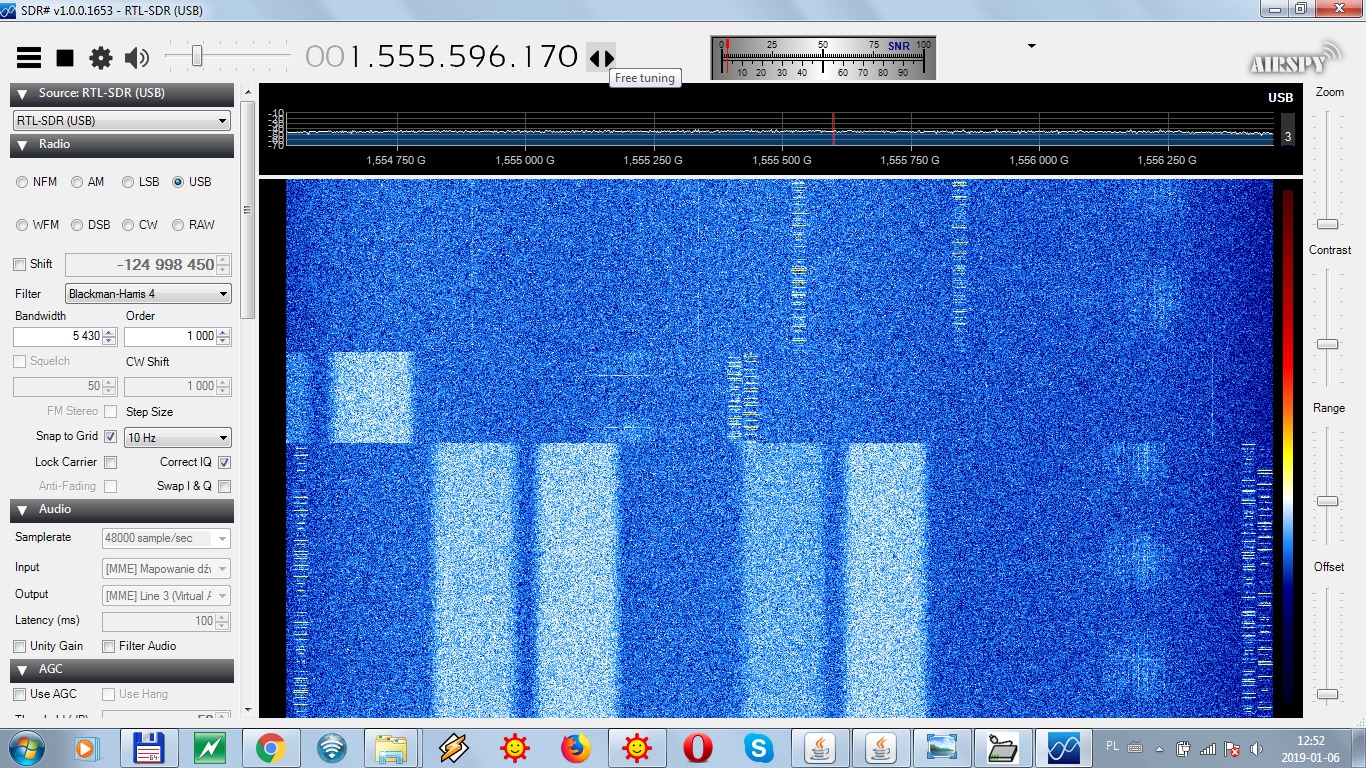Click the SNR signal meter

point(823,58)
